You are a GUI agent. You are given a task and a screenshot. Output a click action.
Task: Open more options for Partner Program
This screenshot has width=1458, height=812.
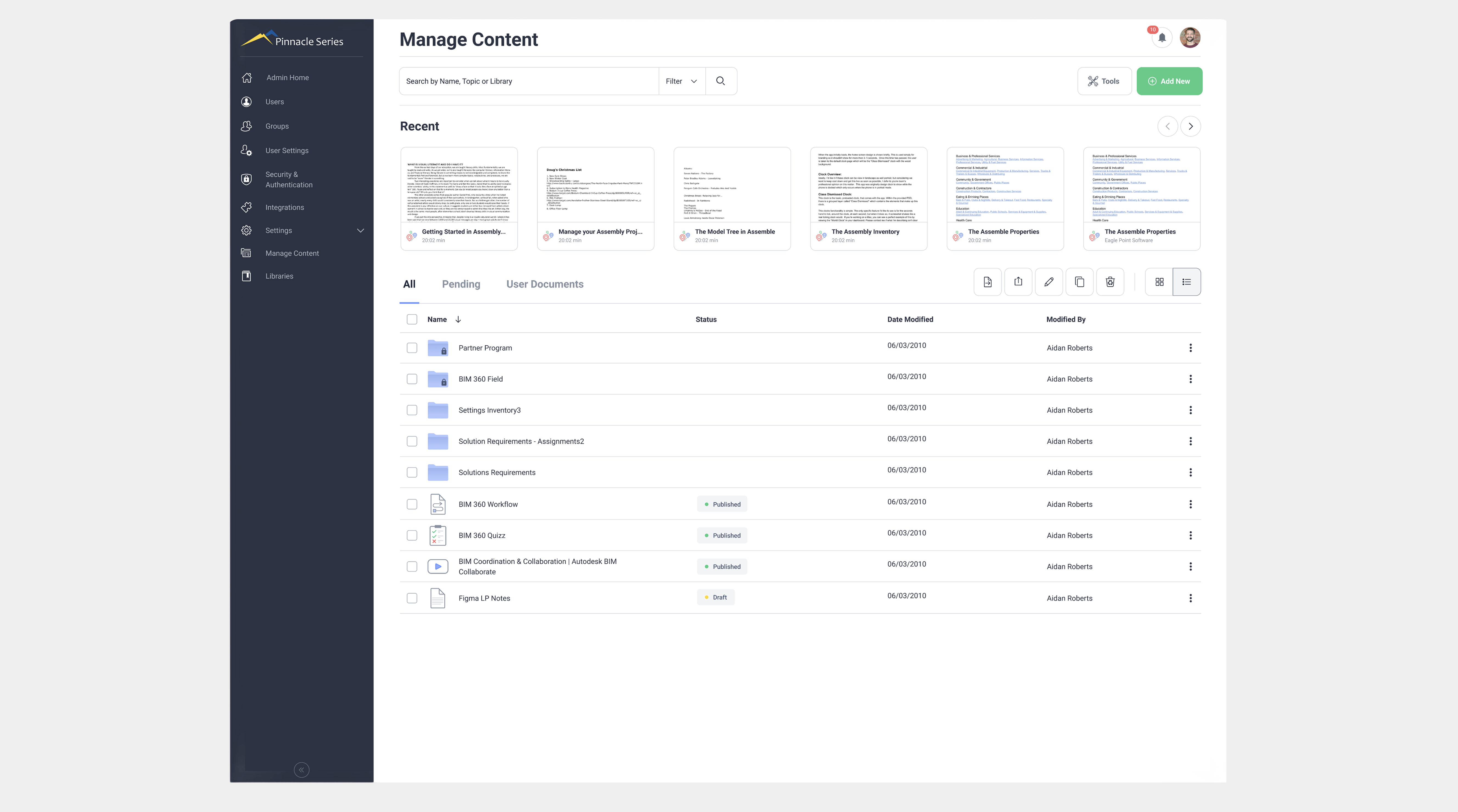pos(1190,348)
